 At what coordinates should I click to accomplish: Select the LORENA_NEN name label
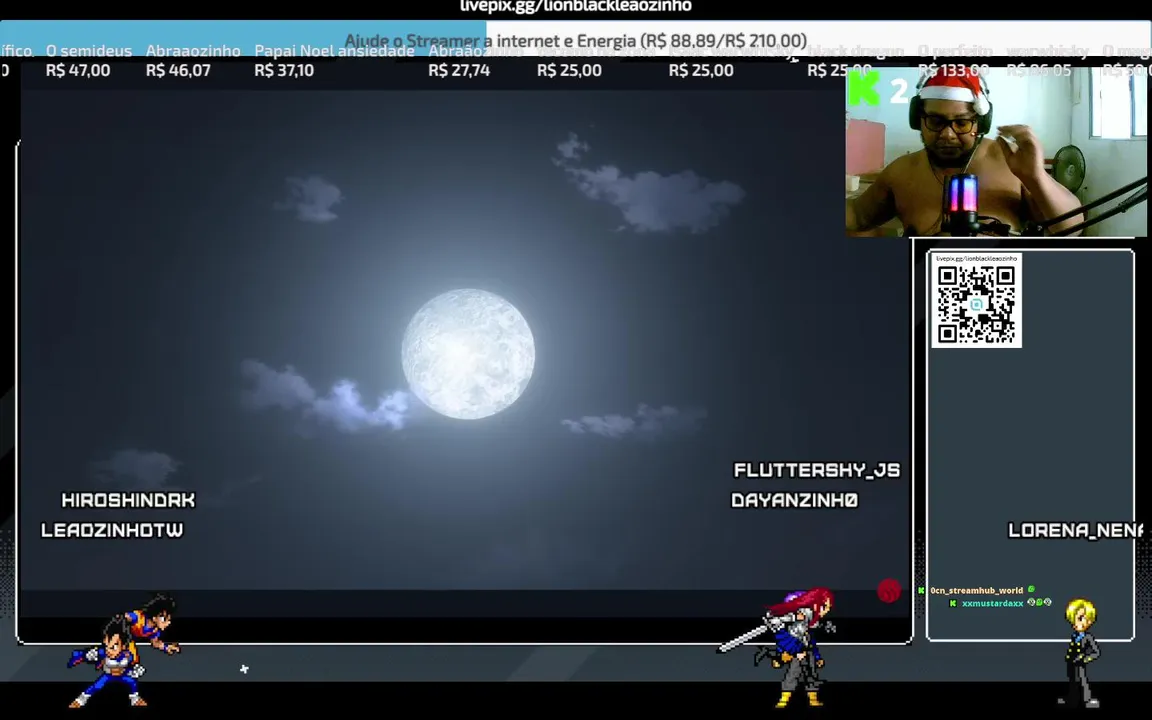(x=1076, y=530)
